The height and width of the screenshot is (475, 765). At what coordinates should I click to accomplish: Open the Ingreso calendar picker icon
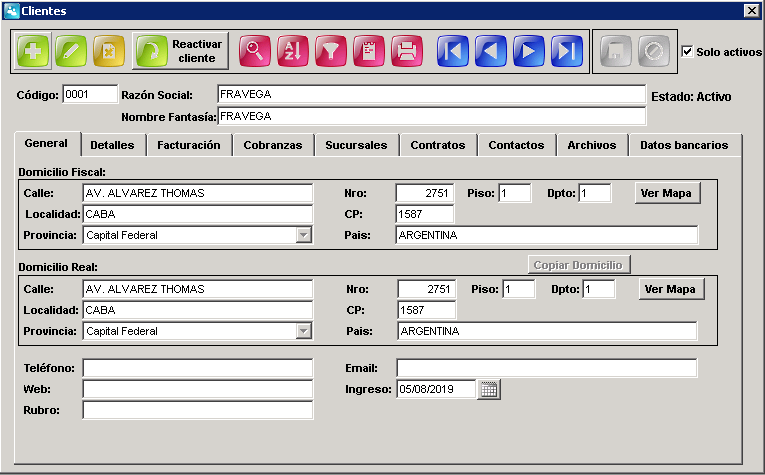click(489, 389)
